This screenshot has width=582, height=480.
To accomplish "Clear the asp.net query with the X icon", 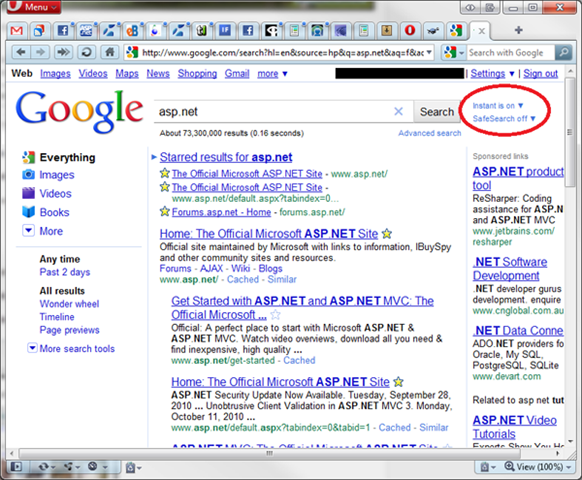I will tap(398, 111).
